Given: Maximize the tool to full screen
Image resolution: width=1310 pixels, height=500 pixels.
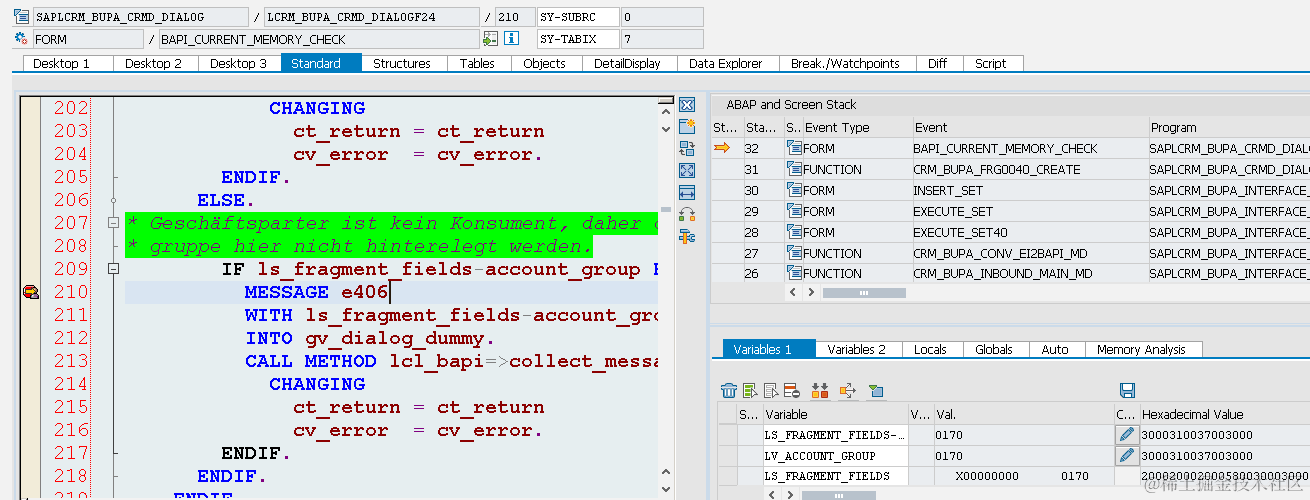Looking at the screenshot, I should [687, 171].
